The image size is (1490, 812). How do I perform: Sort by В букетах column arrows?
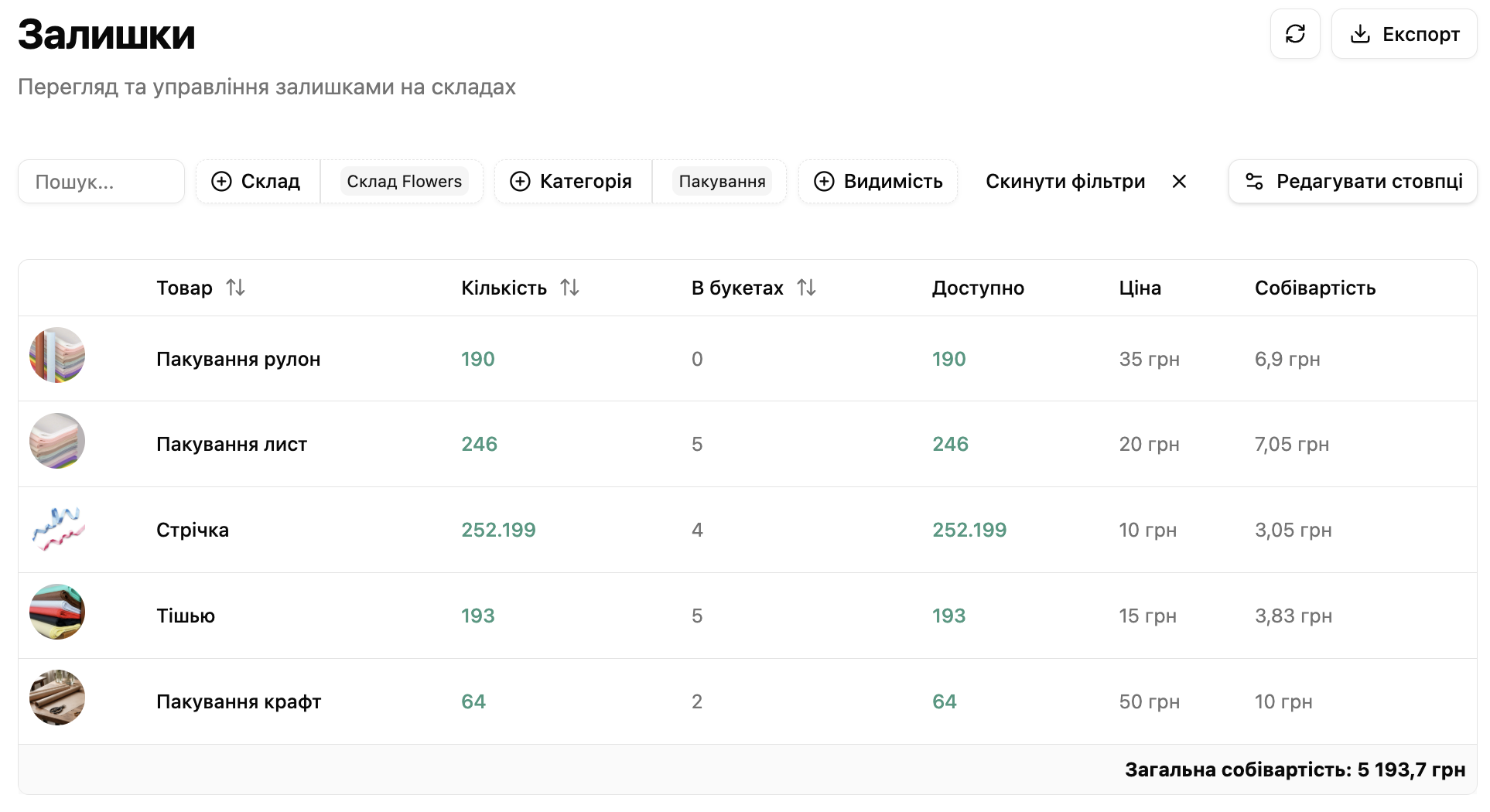click(x=806, y=288)
